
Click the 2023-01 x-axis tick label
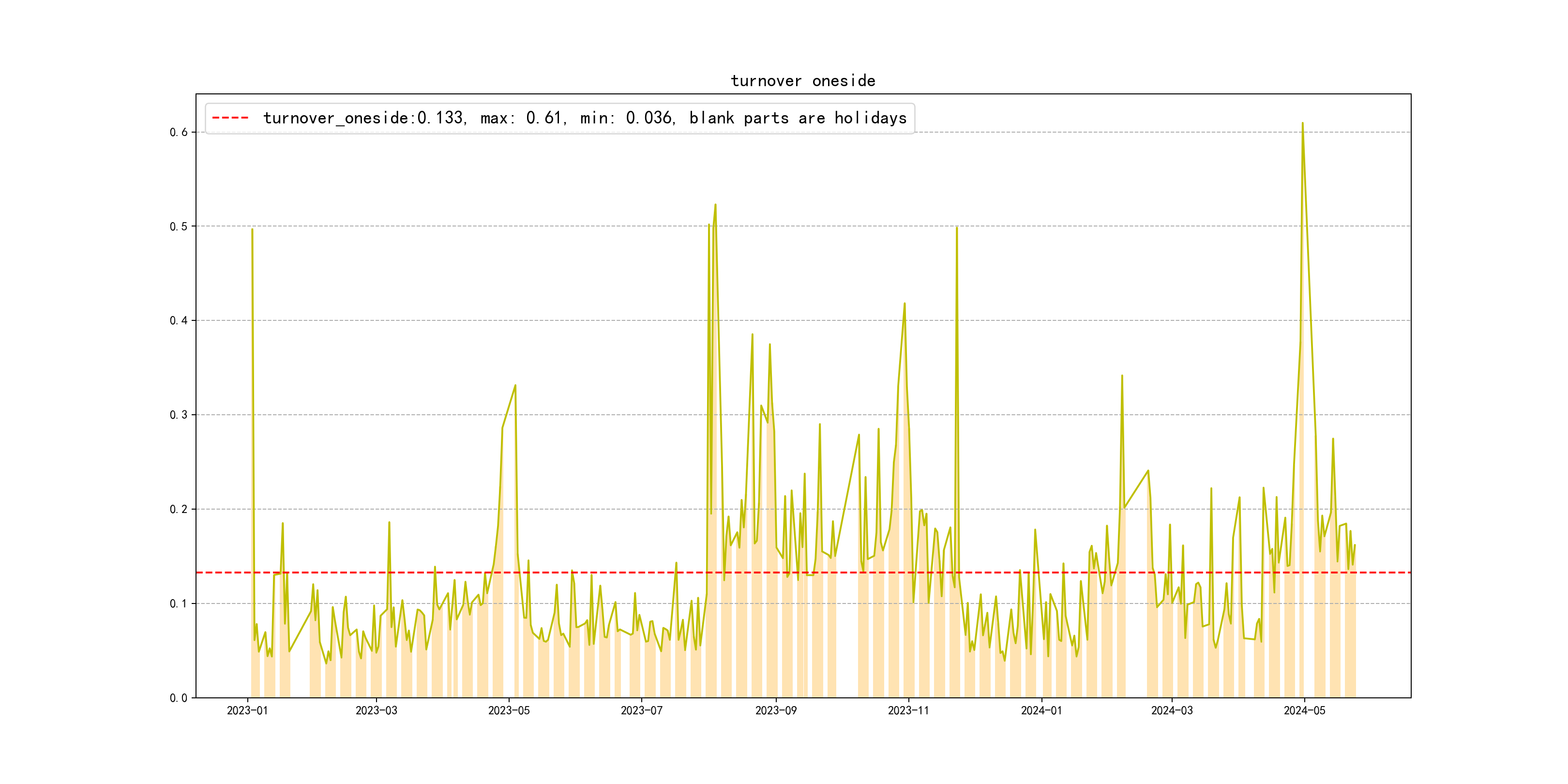pyautogui.click(x=247, y=710)
